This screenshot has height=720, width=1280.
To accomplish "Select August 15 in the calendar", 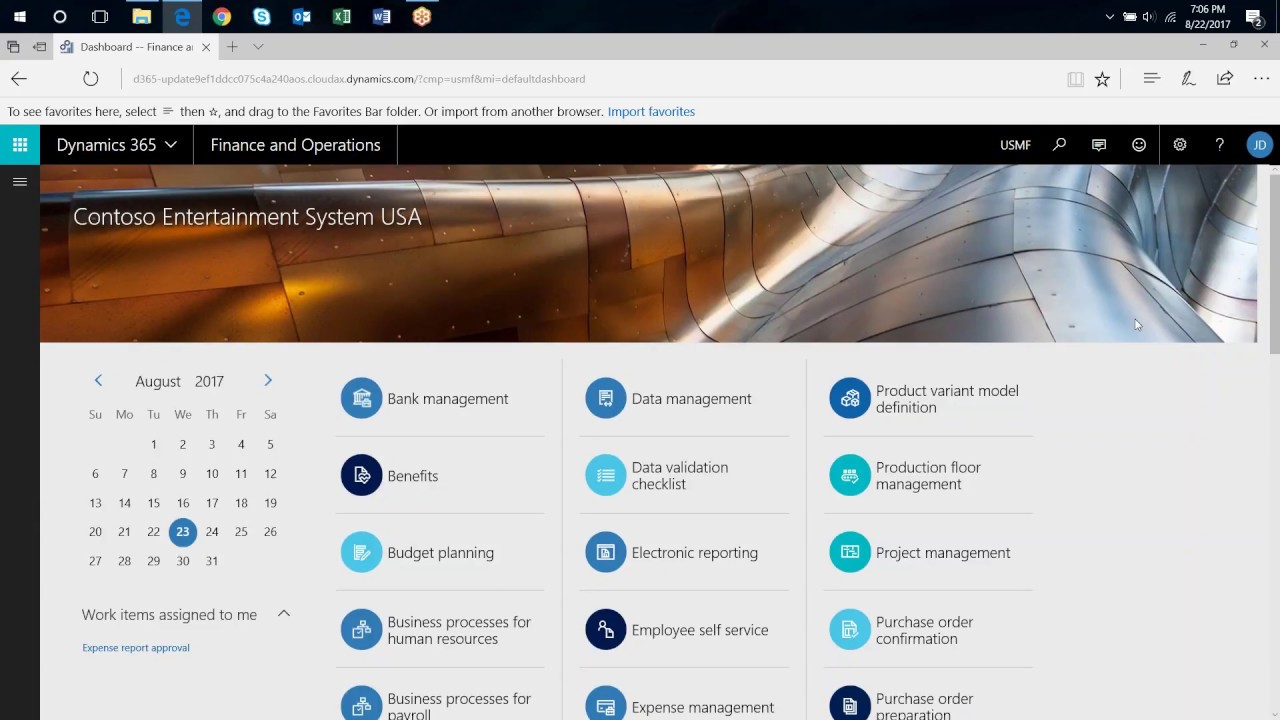I will pos(153,503).
